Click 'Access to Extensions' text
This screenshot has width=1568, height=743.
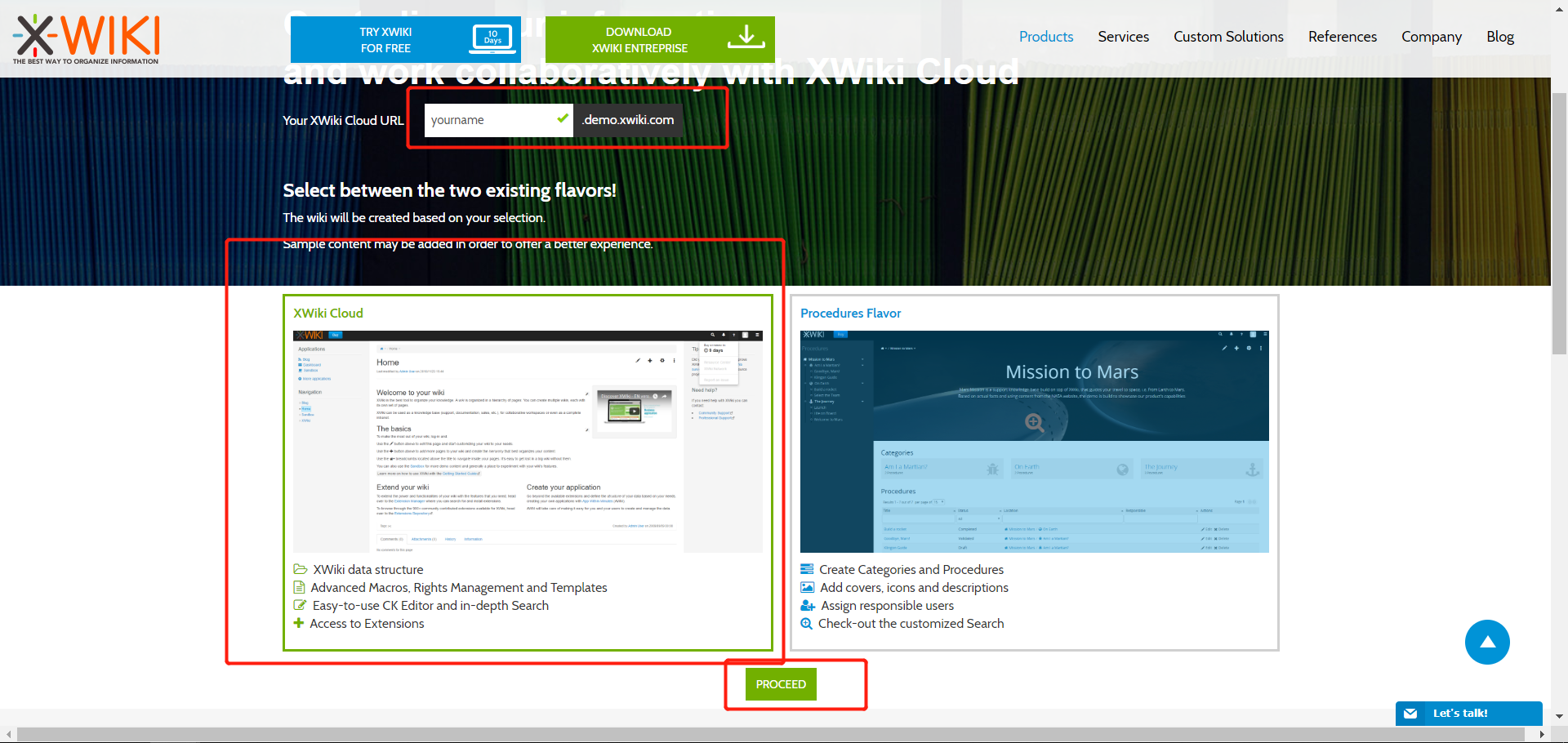(x=367, y=624)
